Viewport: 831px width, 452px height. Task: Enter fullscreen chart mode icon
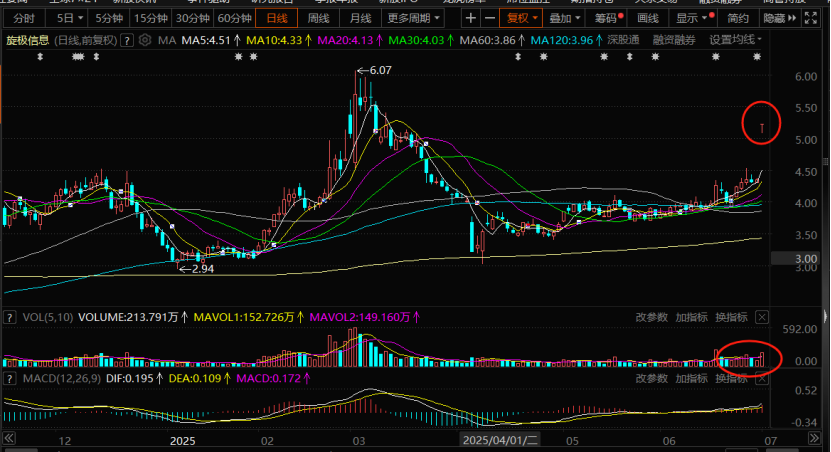click(811, 19)
